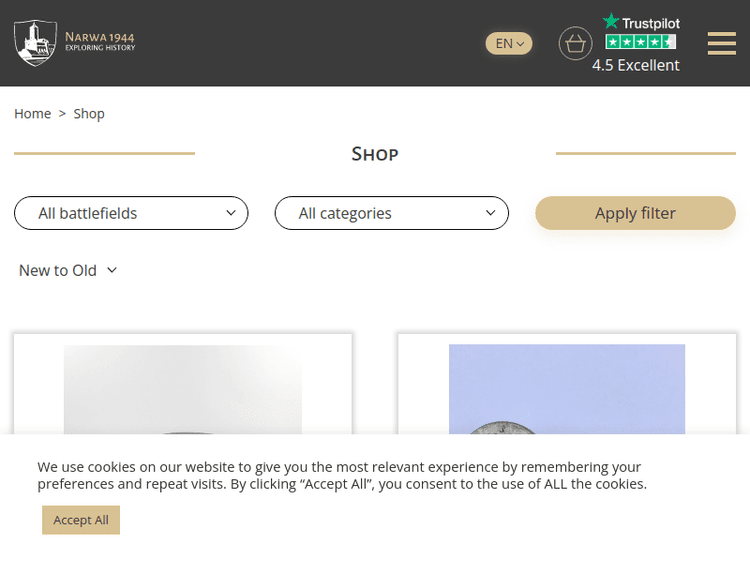Open the hamburger navigation menu
750x563 pixels.
(x=721, y=44)
